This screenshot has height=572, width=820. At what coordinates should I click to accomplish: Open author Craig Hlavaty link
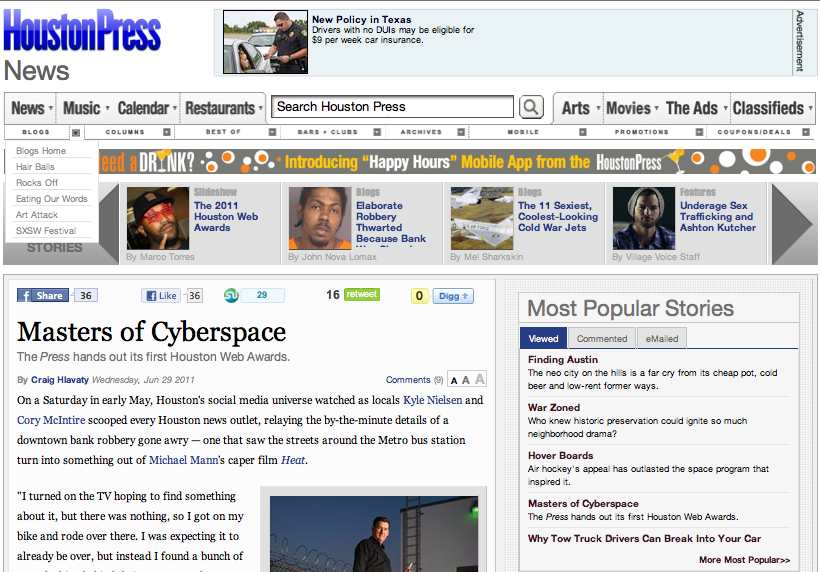[60, 380]
